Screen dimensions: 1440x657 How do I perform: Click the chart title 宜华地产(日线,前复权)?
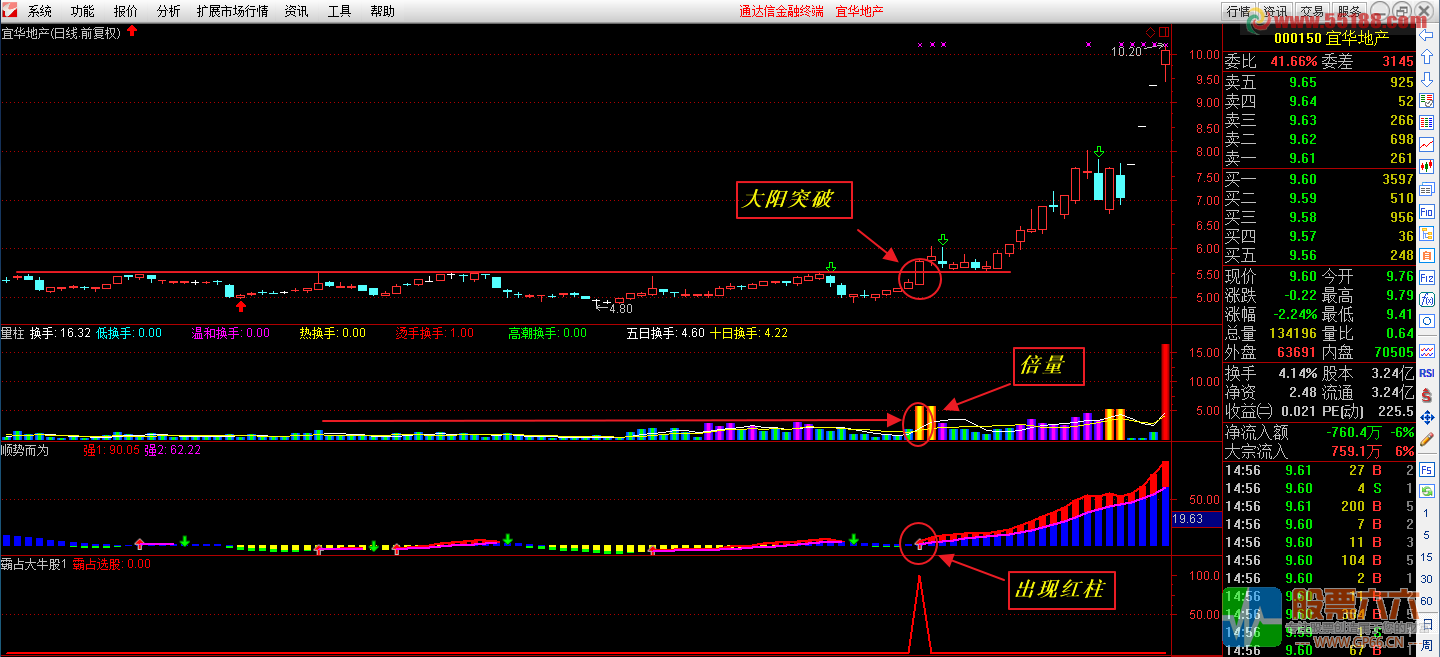pyautogui.click(x=61, y=33)
